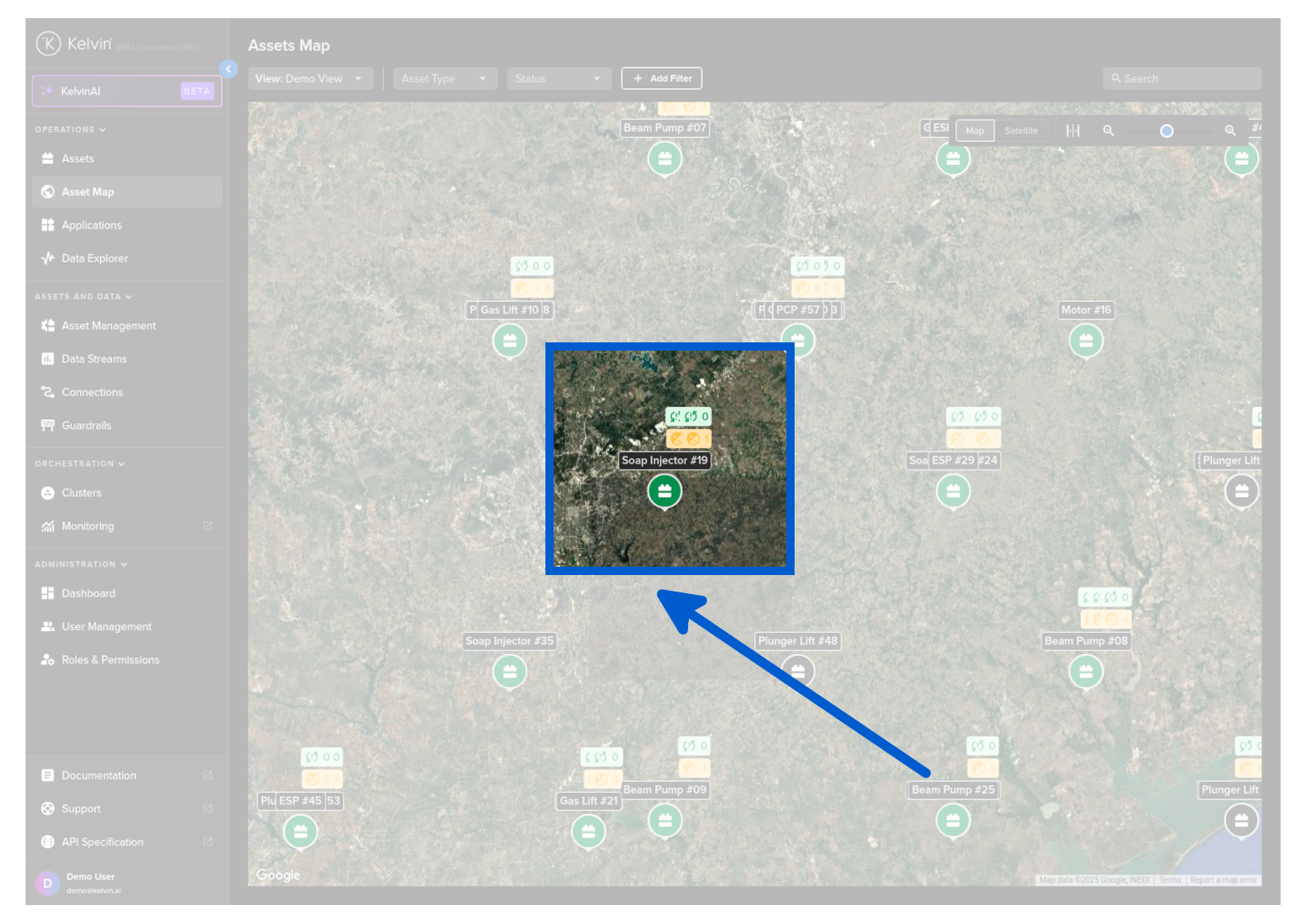
Task: Click the Soap Injector #19 map marker
Action: (x=664, y=492)
